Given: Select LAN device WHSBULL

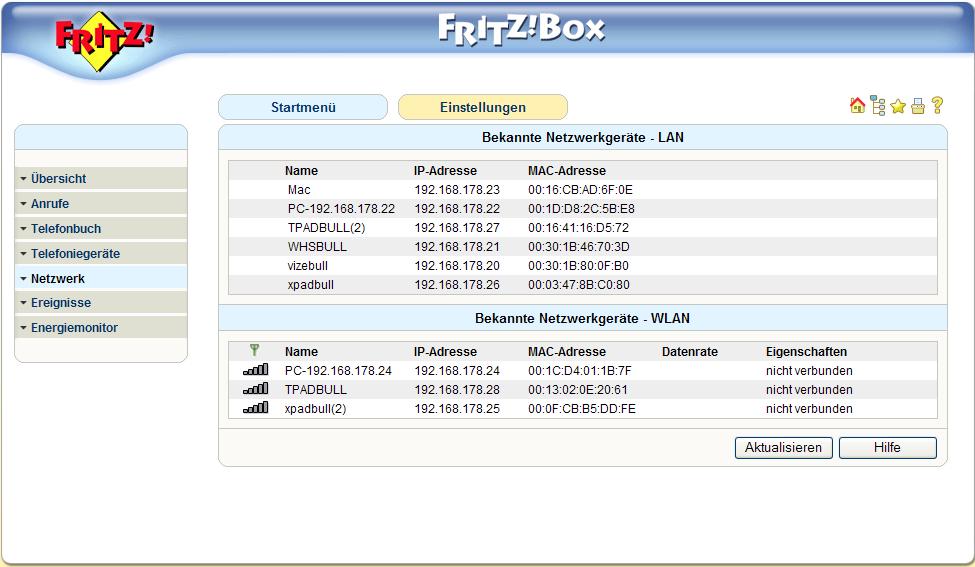Looking at the screenshot, I should [x=317, y=247].
